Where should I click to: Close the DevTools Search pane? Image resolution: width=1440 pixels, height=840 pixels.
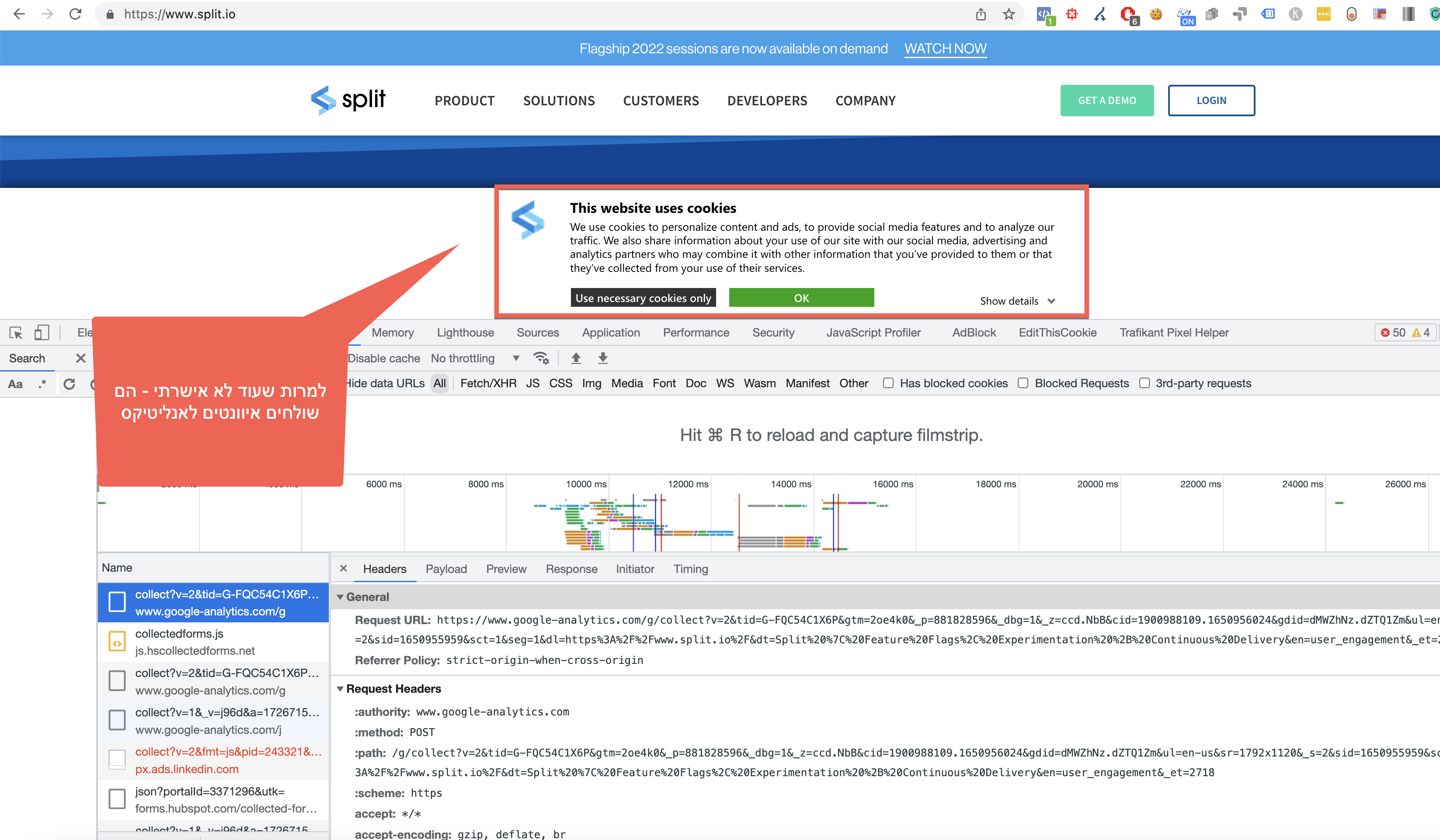coord(80,358)
